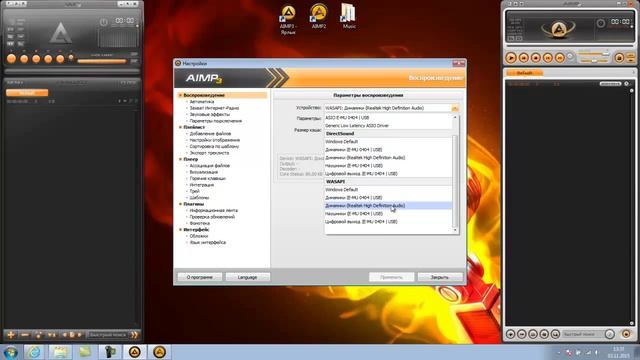Click the balance slider below volume in the right player
Screen dimensions: 640x360
click(x=593, y=61)
